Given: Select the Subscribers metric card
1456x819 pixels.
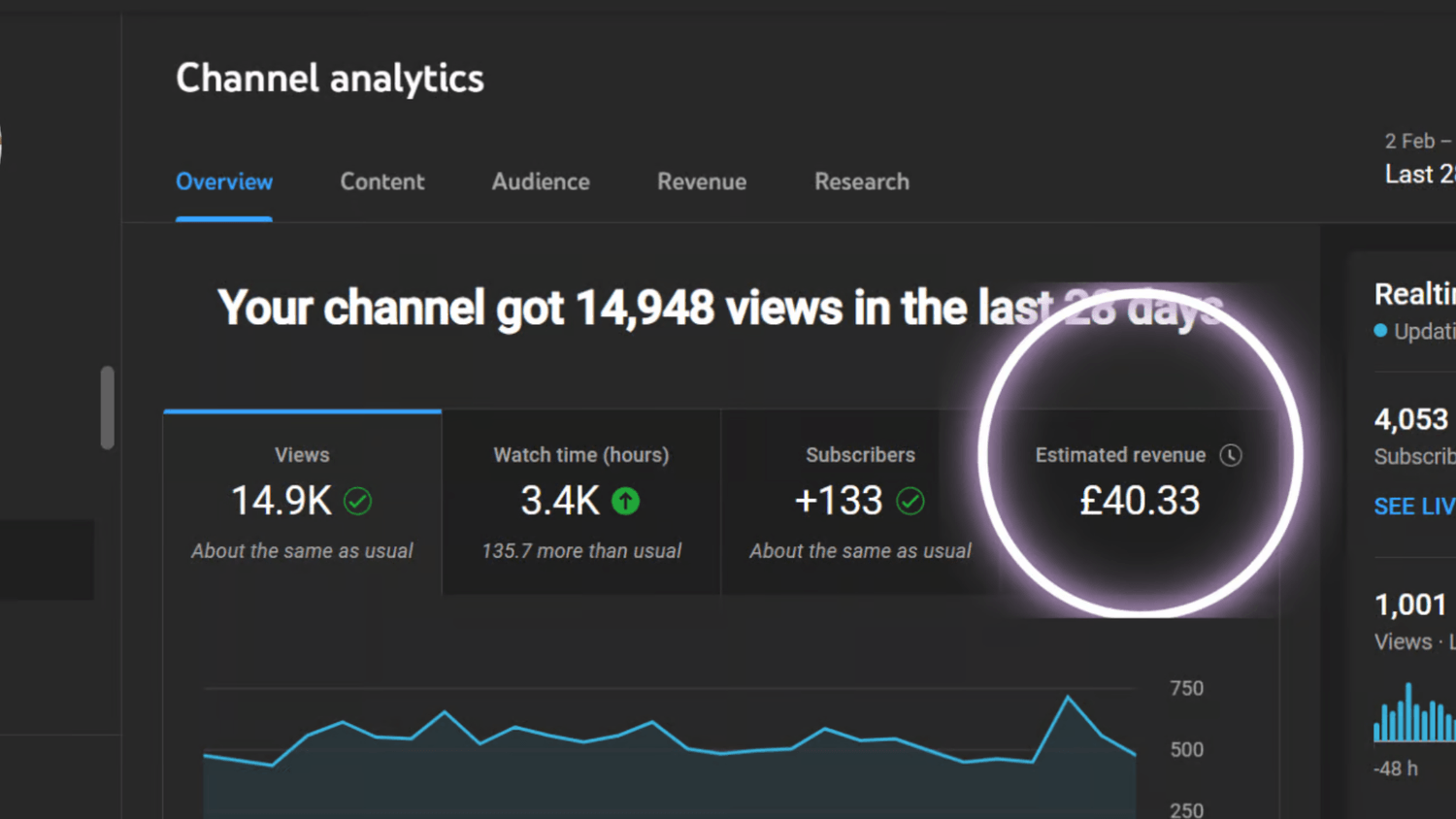Looking at the screenshot, I should 860,503.
